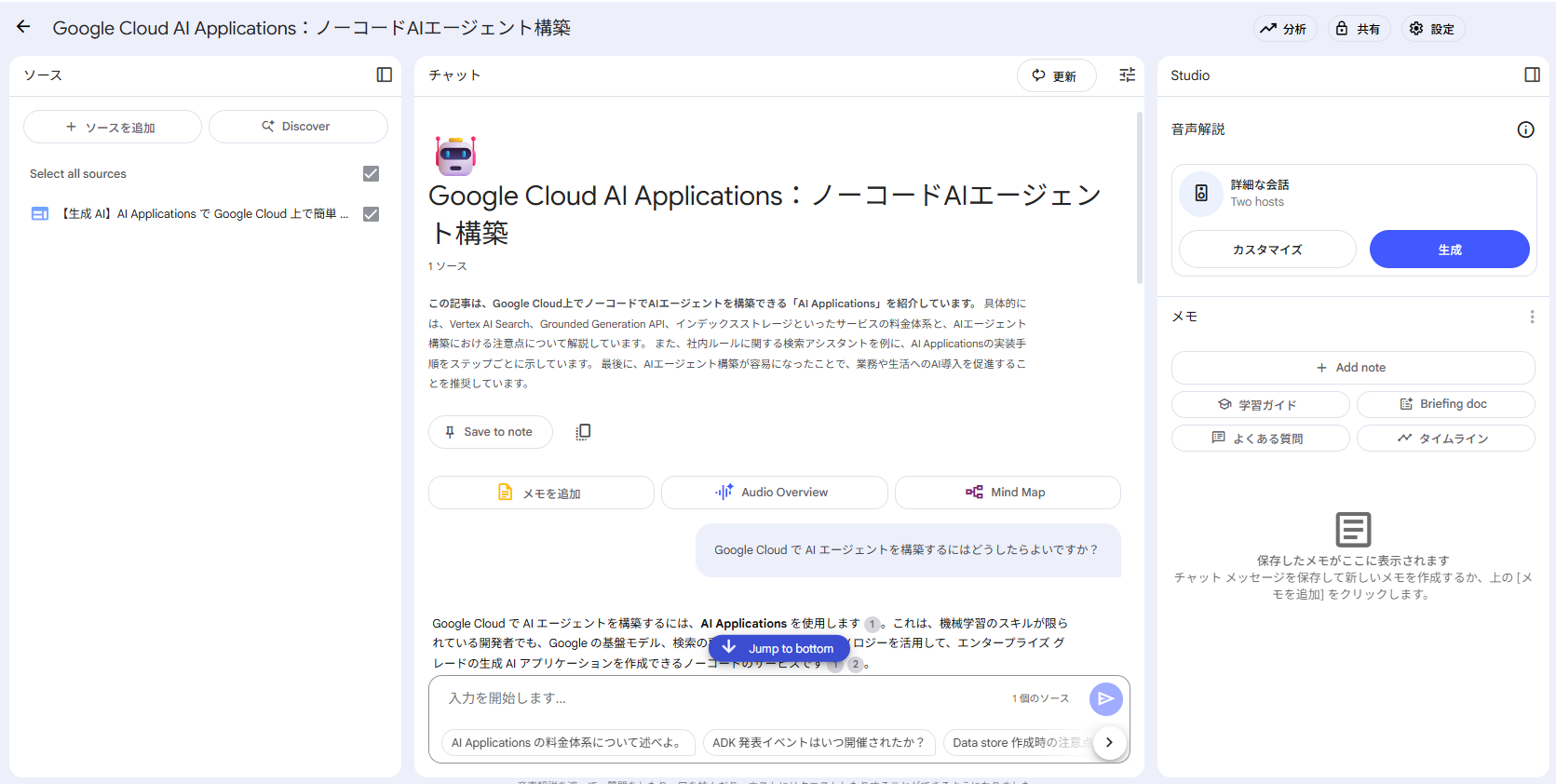The width and height of the screenshot is (1556, 784).
Task: Show more suggestions with the chevron arrow
Action: pyautogui.click(x=1109, y=742)
